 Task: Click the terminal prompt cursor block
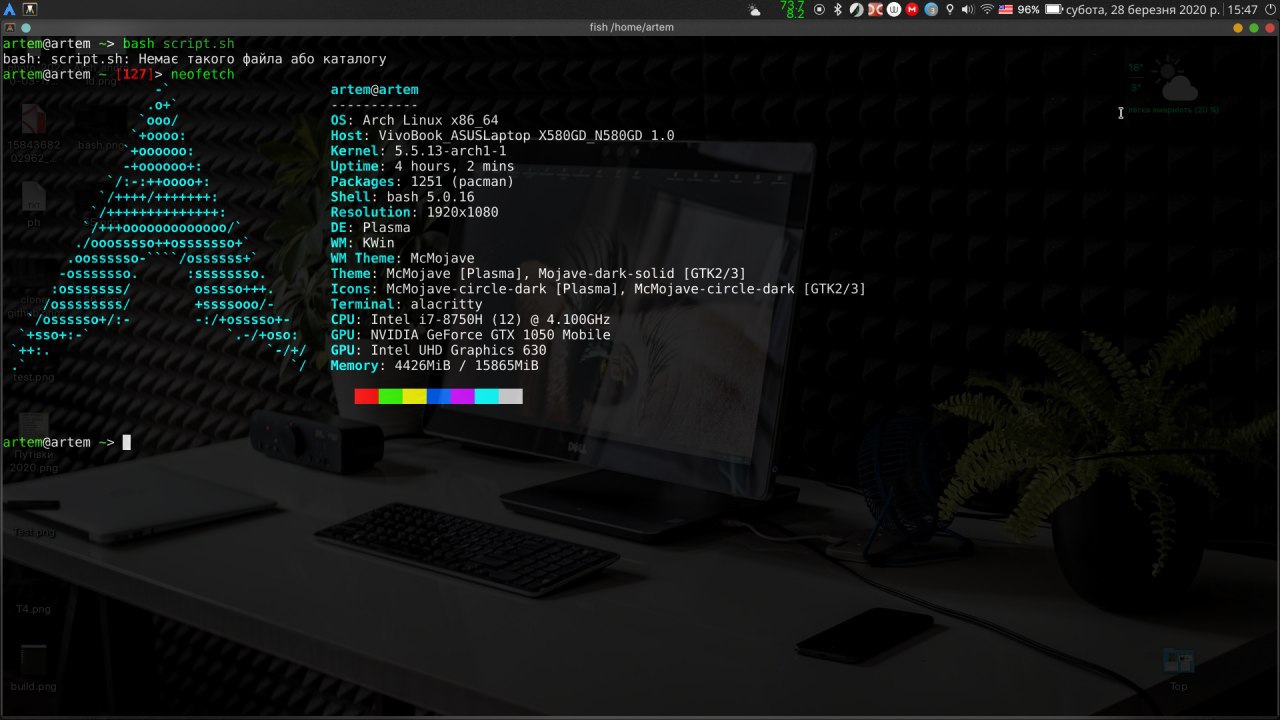pyautogui.click(x=127, y=442)
